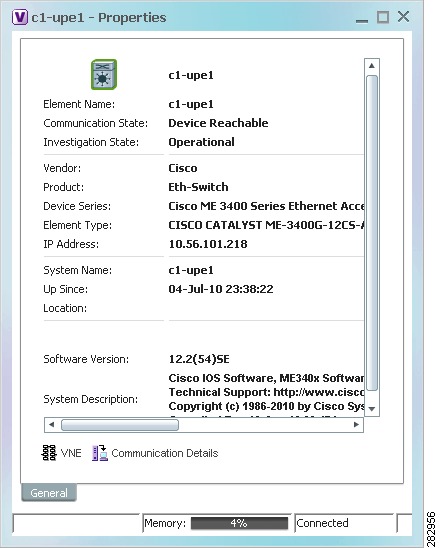Click the 'Operational' investigation state value
The height and width of the screenshot is (548, 442).
pyautogui.click(x=202, y=142)
